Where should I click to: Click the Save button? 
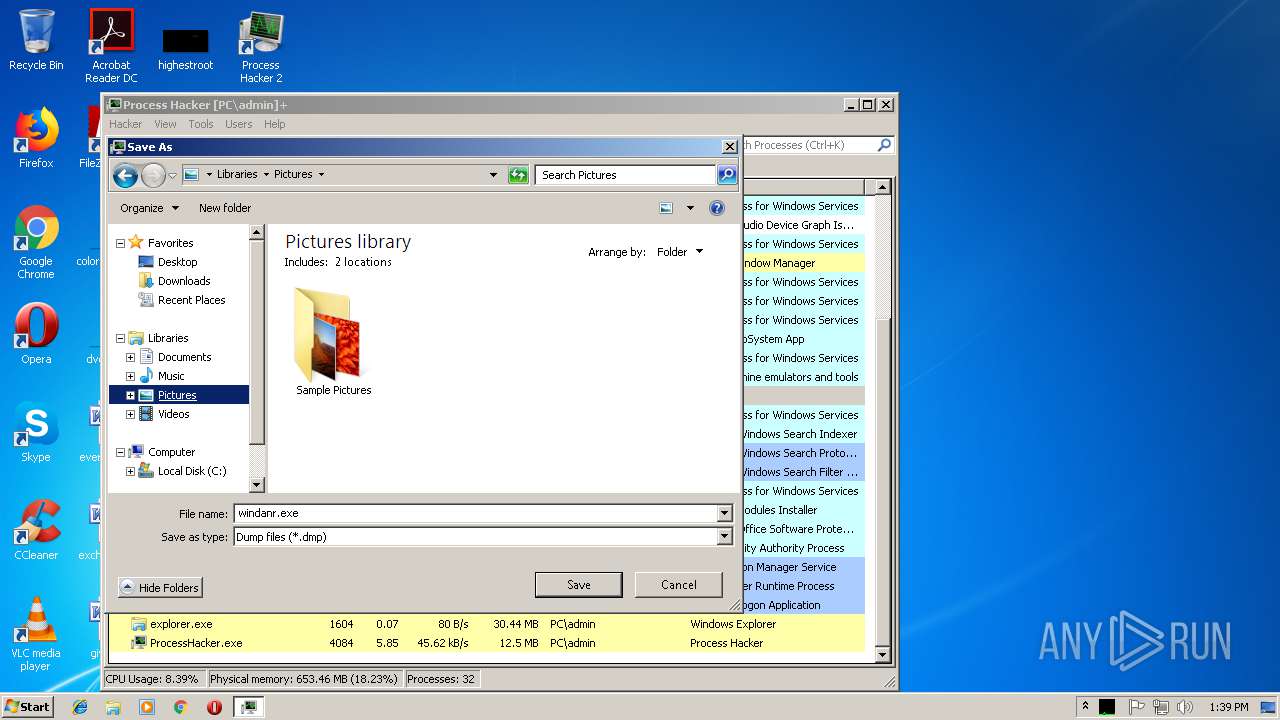tap(579, 585)
